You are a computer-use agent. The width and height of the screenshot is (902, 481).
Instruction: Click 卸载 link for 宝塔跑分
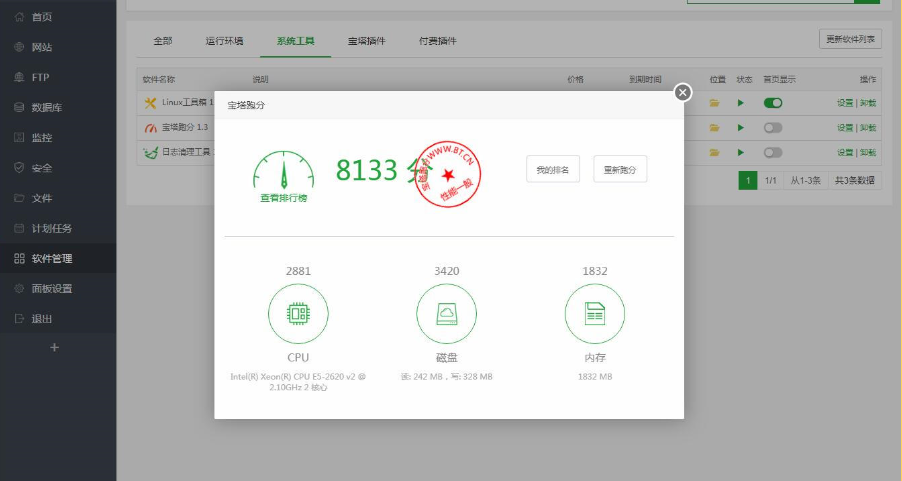(868, 128)
